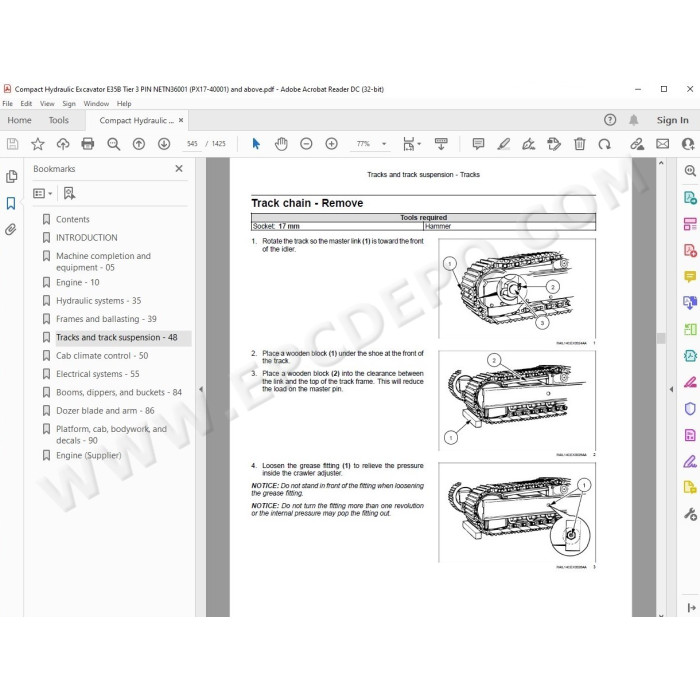The width and height of the screenshot is (700, 700).
Task: Open Electrical systems - 55 bookmark
Action: (98, 374)
